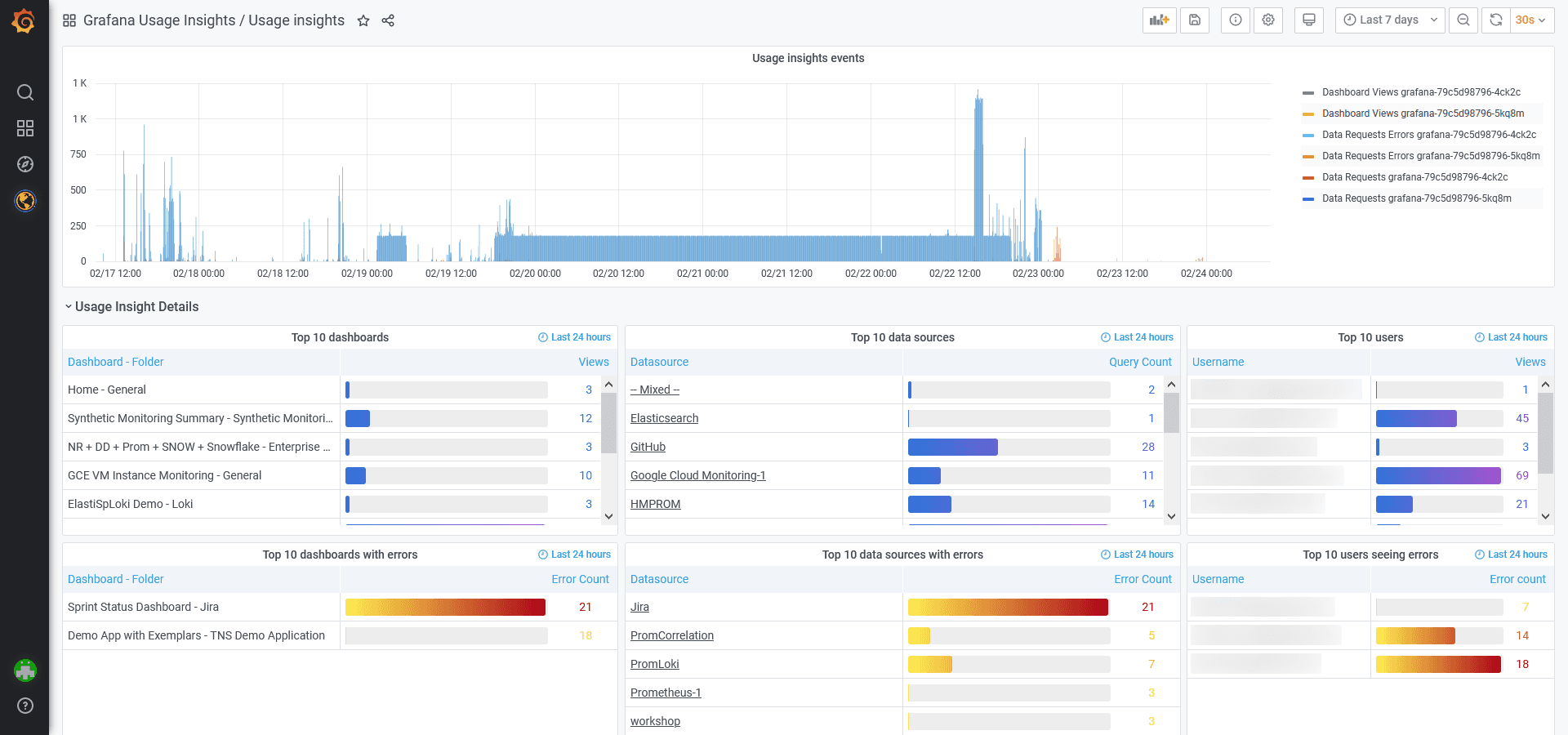Open the Dashboards grid icon
The image size is (1568, 735).
pyautogui.click(x=25, y=128)
